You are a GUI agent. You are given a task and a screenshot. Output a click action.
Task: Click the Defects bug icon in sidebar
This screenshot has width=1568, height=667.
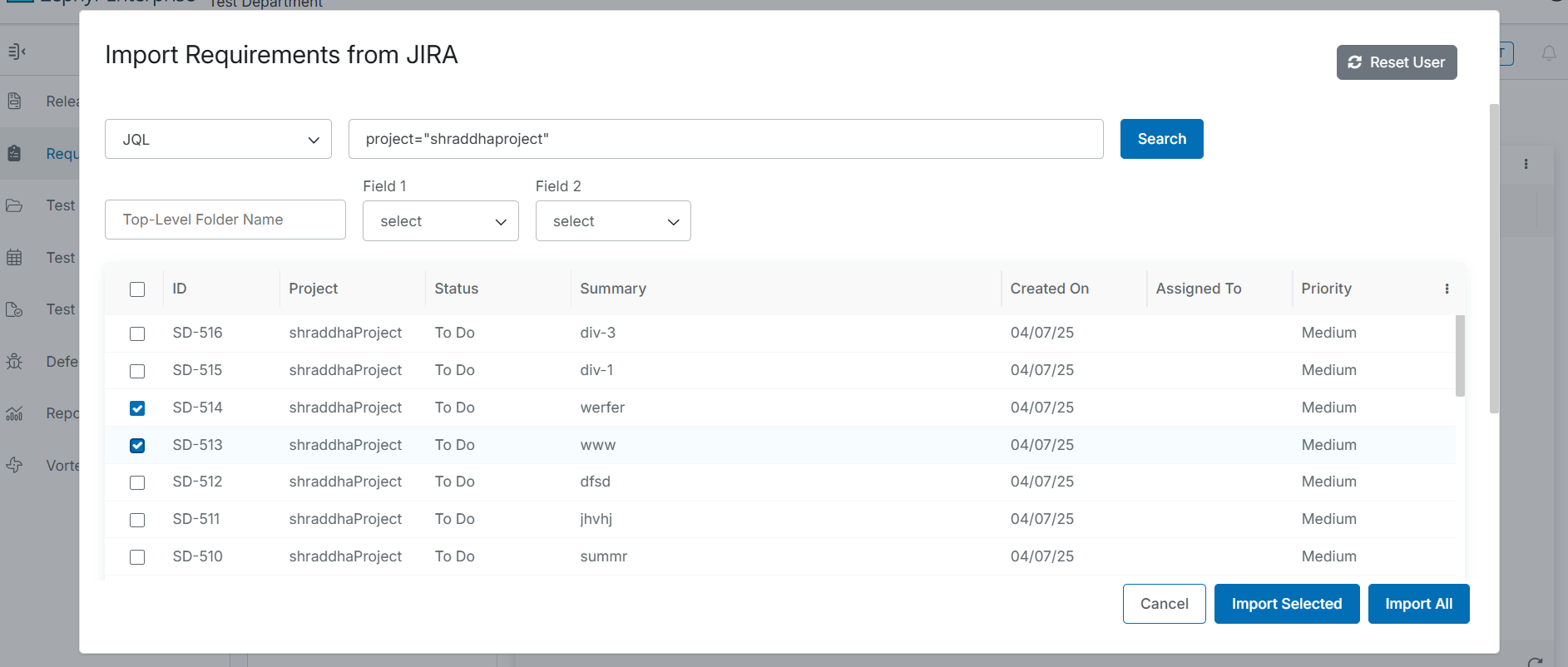[x=14, y=362]
